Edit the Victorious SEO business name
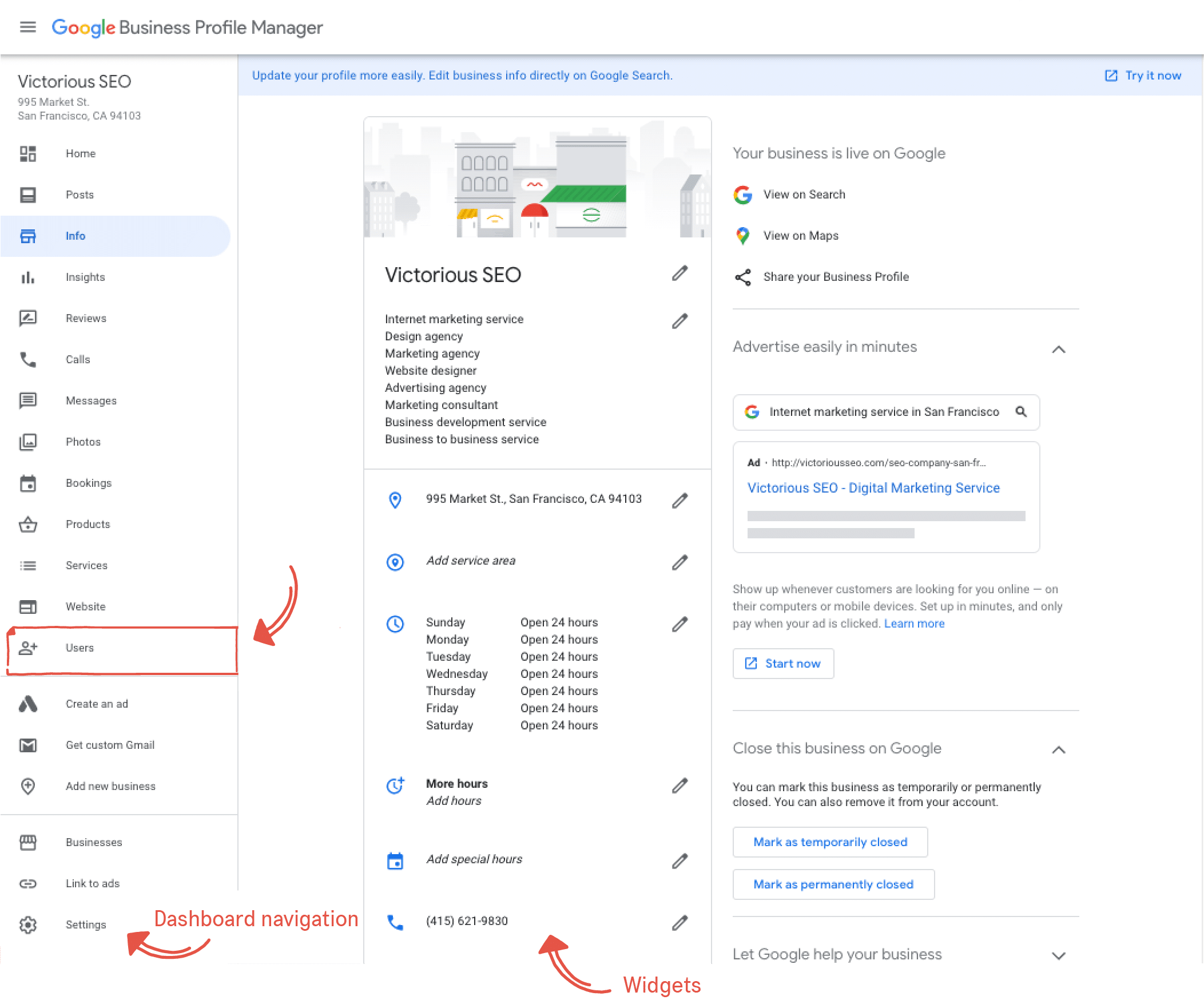 680,273
